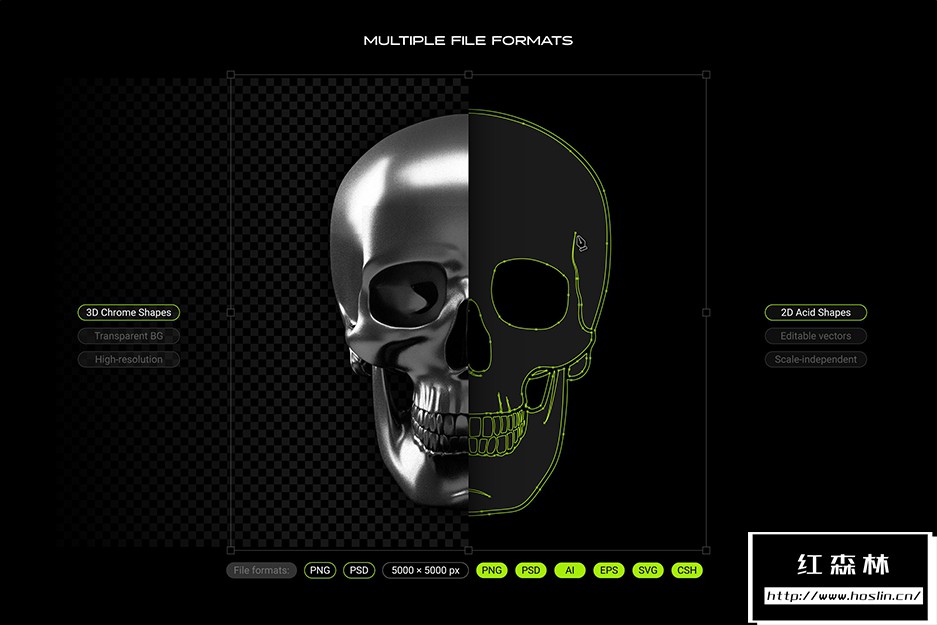Click the green PNG format badge
The image size is (937, 625).
(x=492, y=570)
